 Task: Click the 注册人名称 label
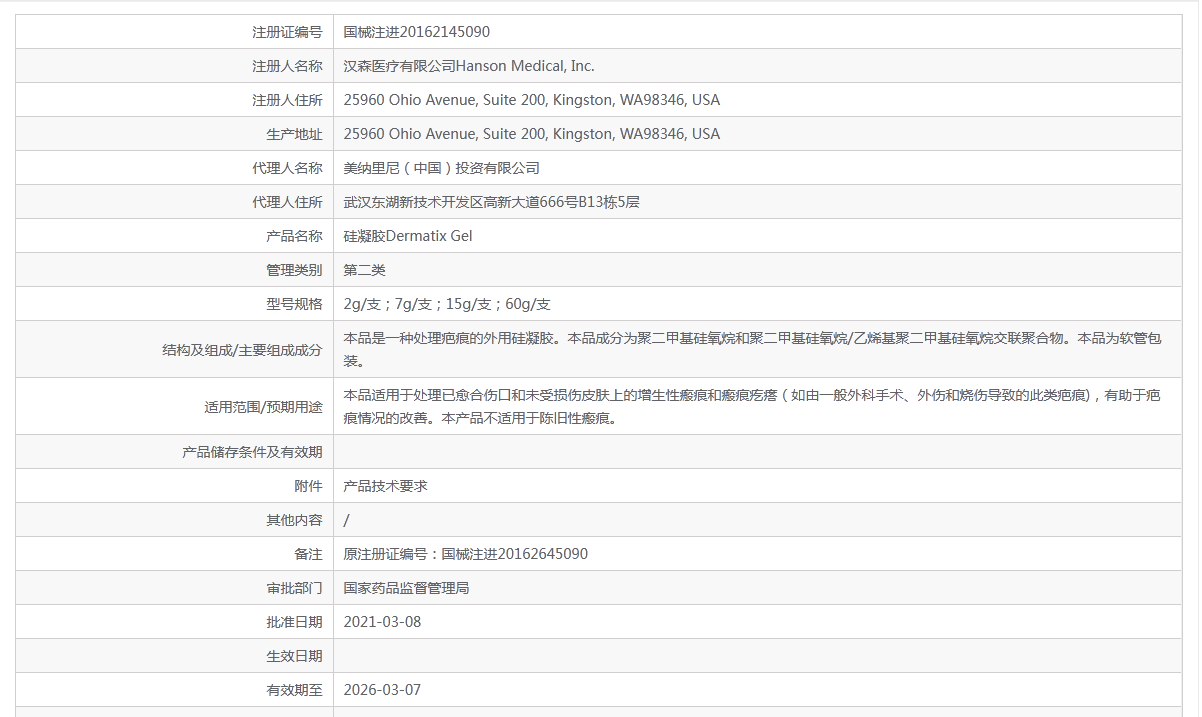[287, 66]
